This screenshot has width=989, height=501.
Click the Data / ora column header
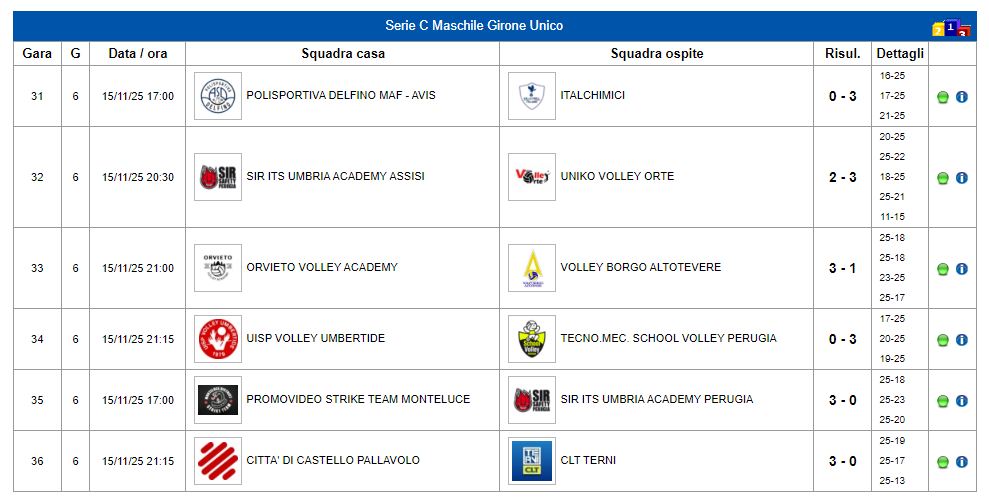coord(138,54)
